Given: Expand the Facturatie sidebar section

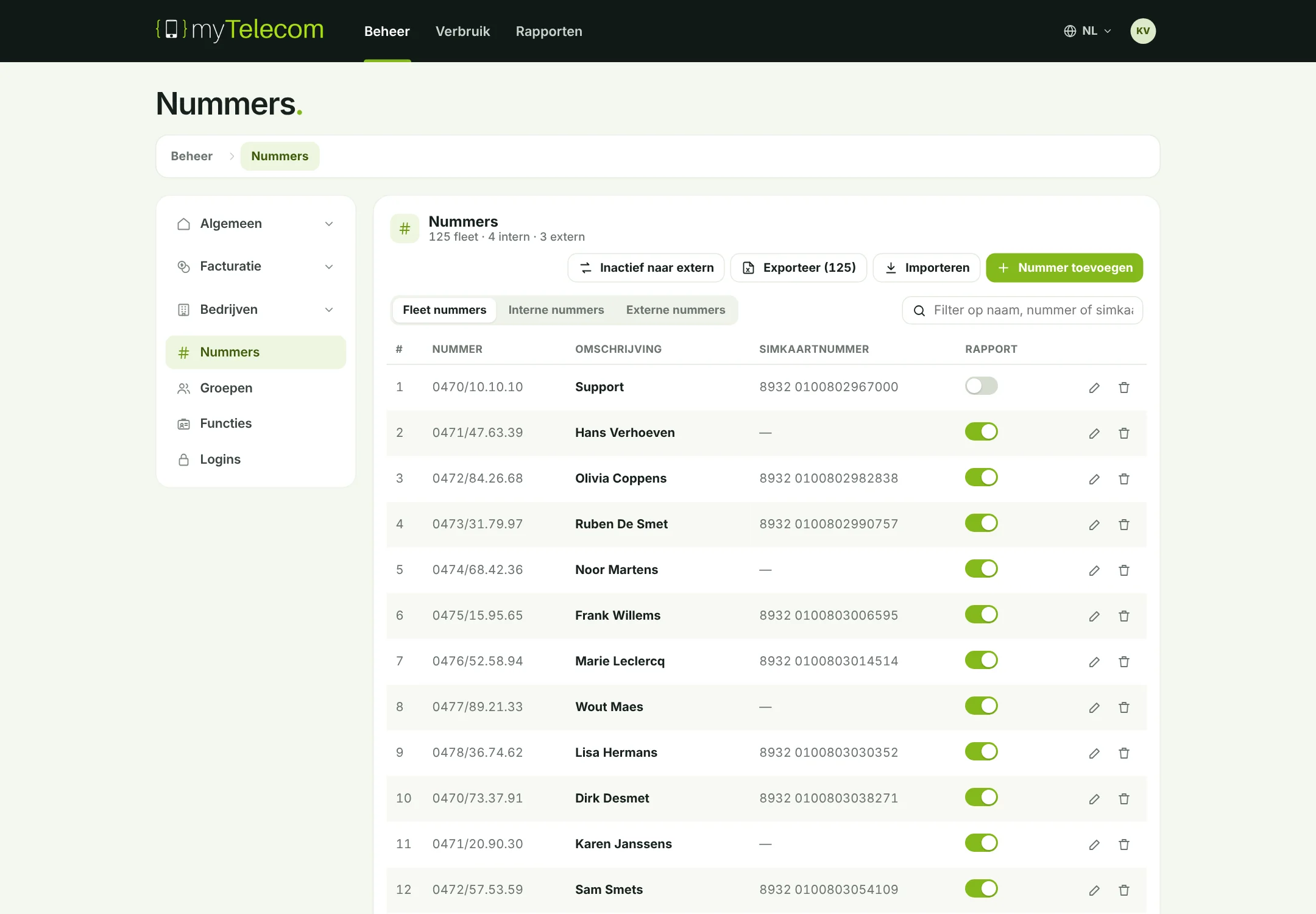Looking at the screenshot, I should point(256,266).
